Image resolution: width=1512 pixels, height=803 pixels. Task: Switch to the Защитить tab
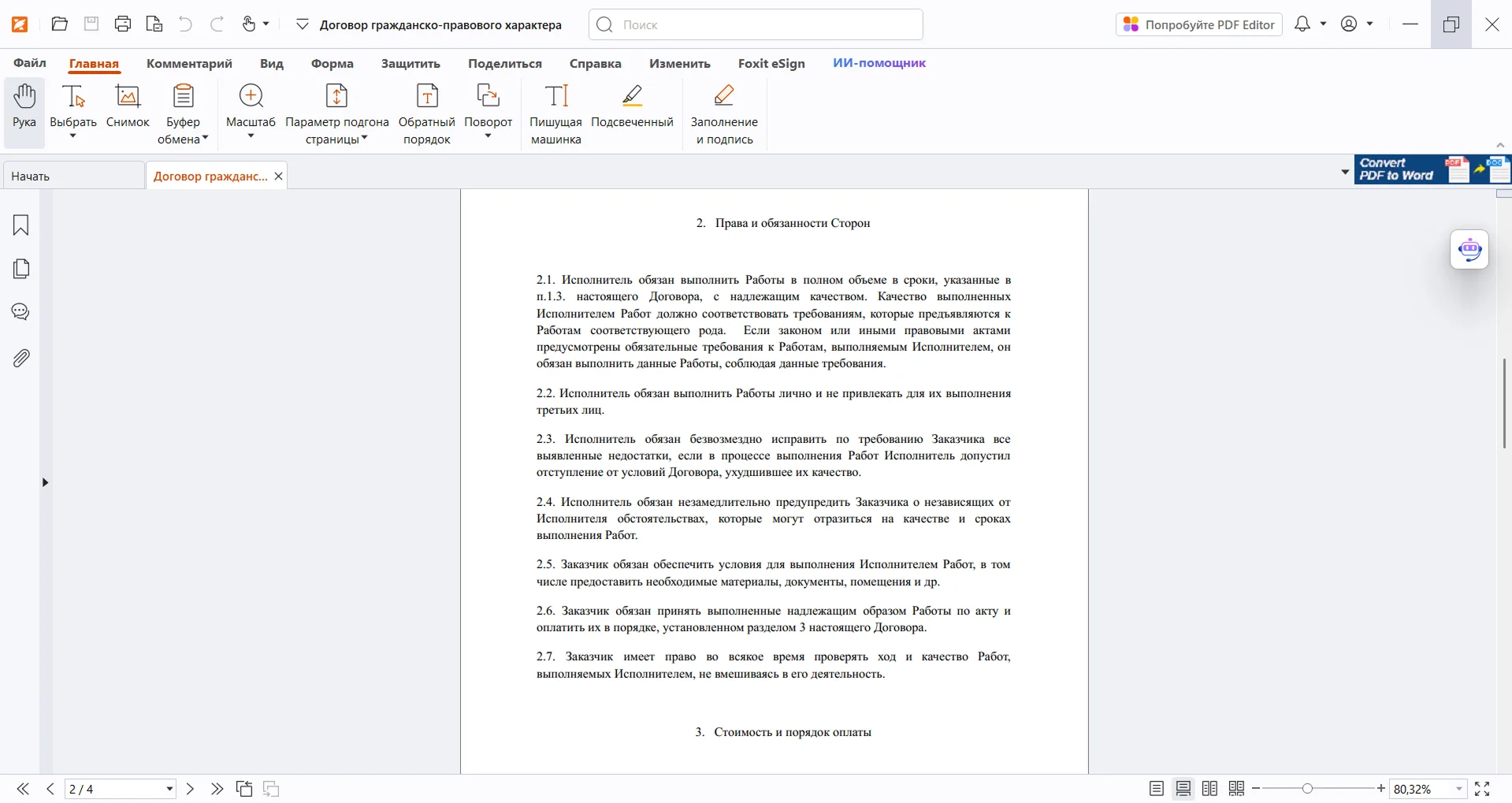[x=411, y=63]
